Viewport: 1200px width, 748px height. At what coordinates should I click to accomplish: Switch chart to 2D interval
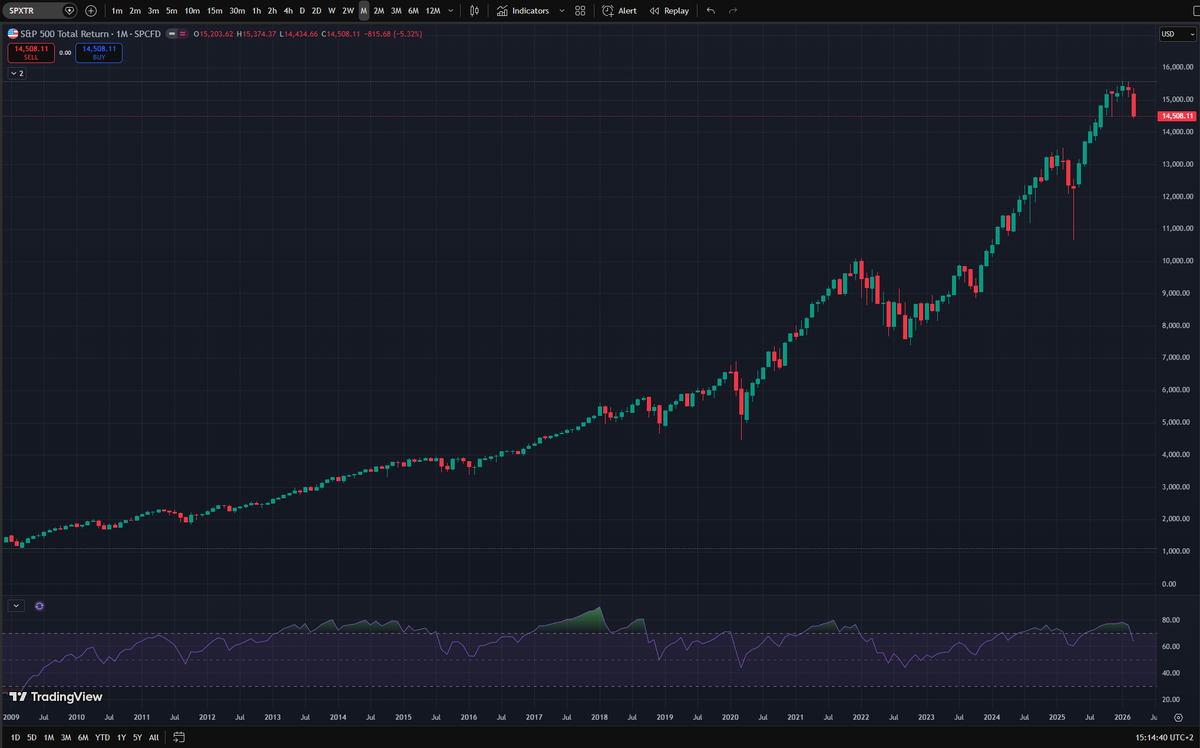click(316, 10)
